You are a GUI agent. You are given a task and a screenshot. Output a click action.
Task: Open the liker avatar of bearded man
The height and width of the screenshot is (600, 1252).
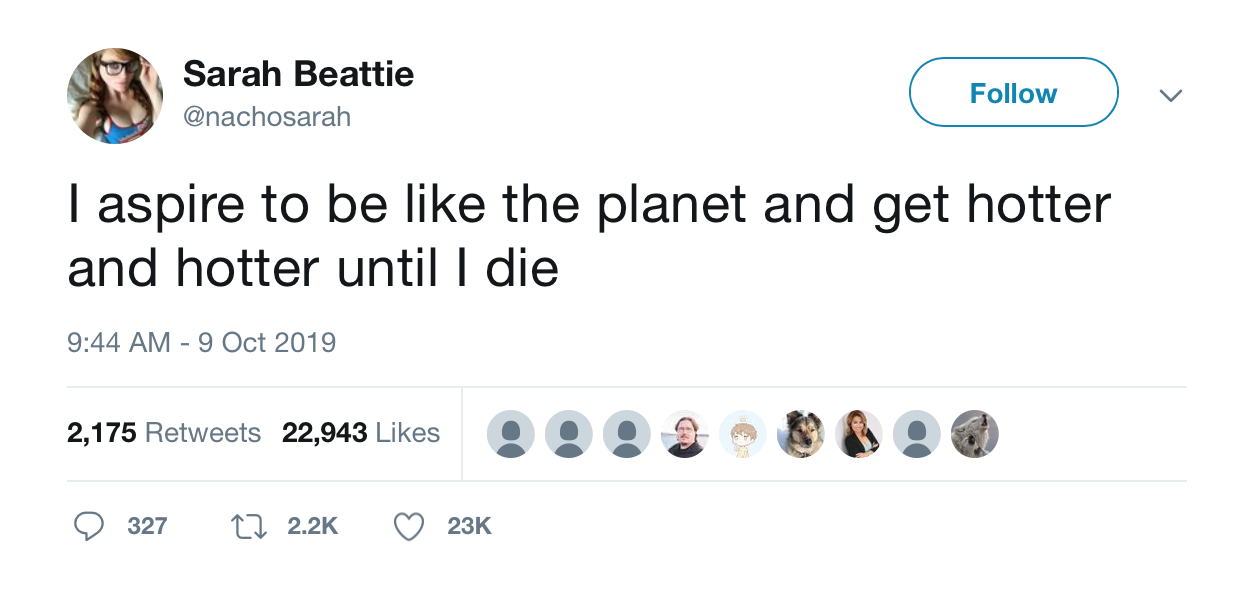point(685,434)
